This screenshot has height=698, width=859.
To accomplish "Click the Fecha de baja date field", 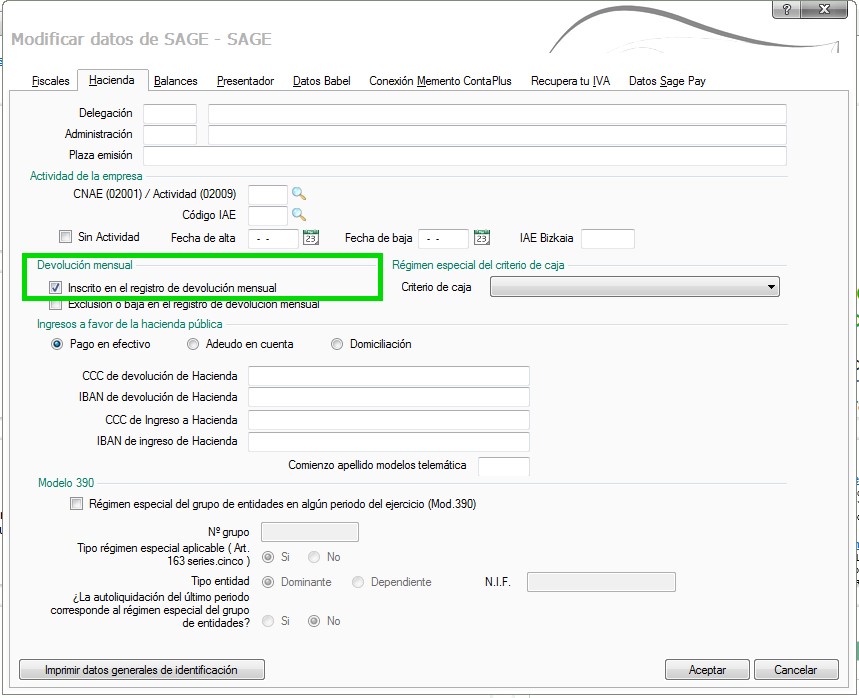I will 444,238.
